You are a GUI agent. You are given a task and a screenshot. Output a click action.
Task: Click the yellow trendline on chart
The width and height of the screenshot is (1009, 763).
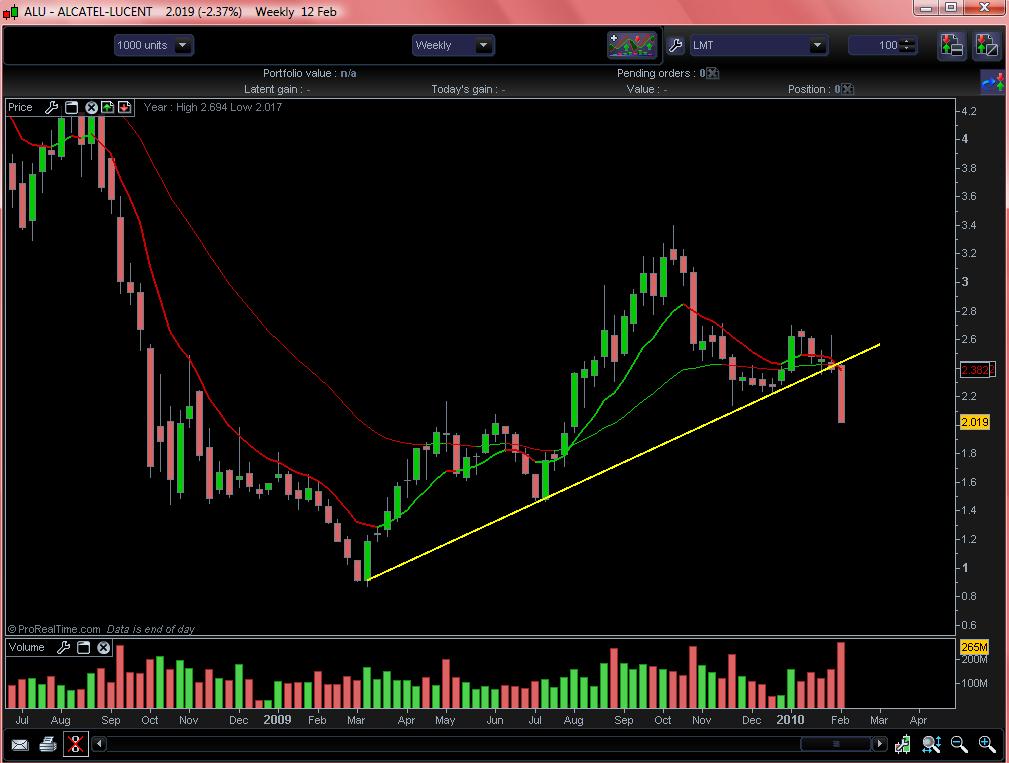click(623, 462)
